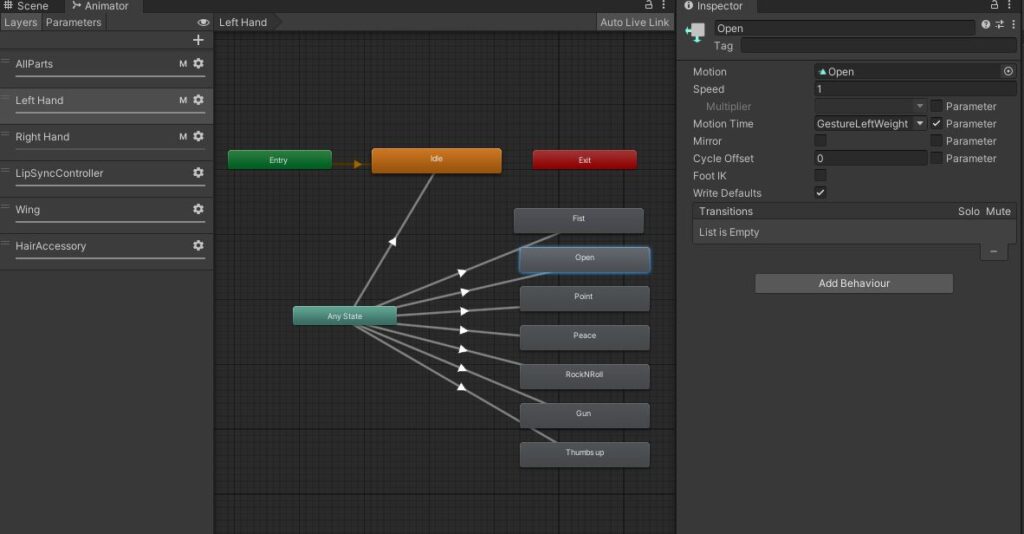Toggle the layers panel eye visibility icon

pos(203,22)
